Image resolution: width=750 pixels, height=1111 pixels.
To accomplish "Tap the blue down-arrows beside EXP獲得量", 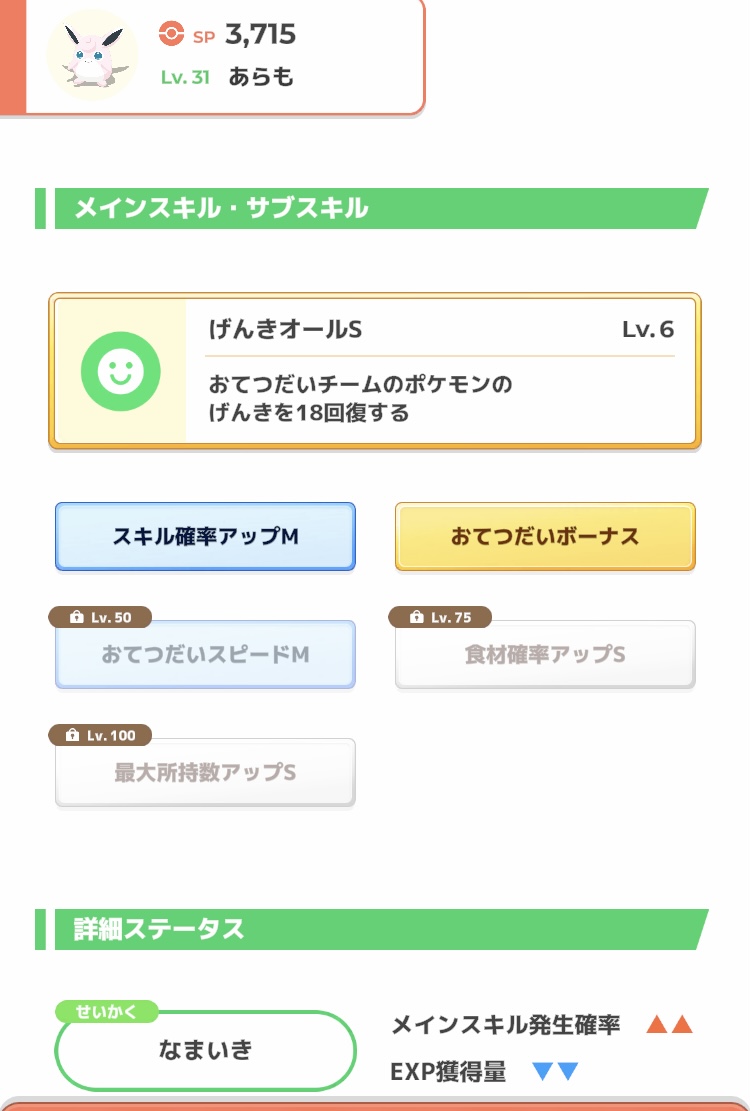I will 556,1071.
